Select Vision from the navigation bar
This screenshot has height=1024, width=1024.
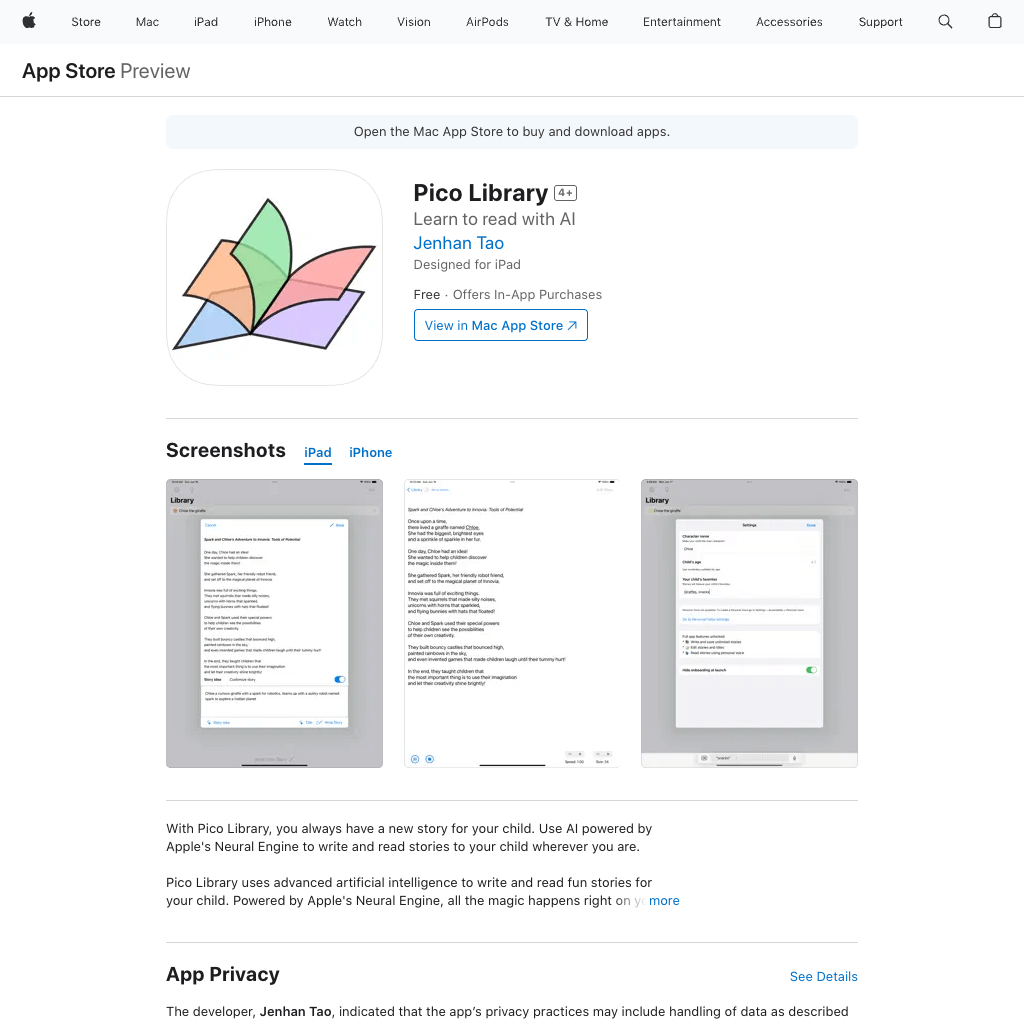click(413, 21)
